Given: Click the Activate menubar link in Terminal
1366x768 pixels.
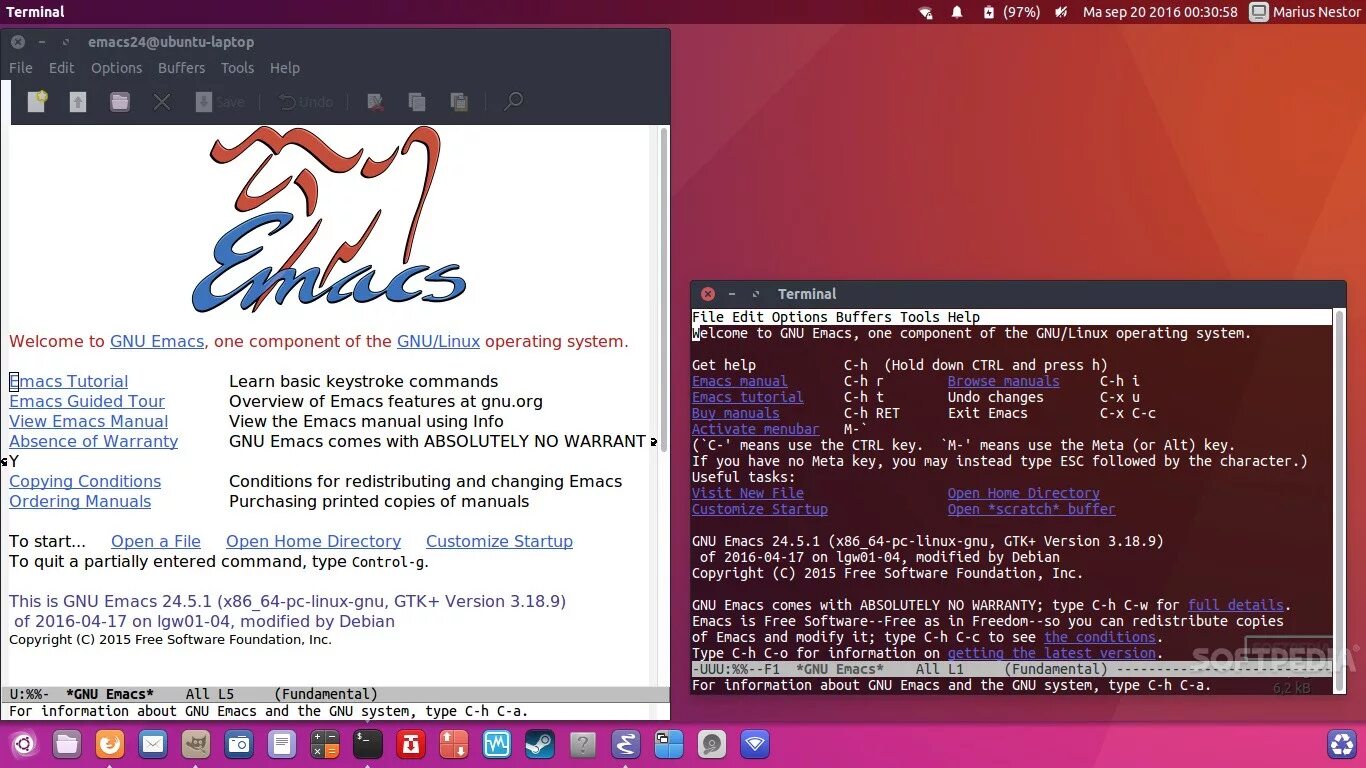Looking at the screenshot, I should [x=756, y=429].
